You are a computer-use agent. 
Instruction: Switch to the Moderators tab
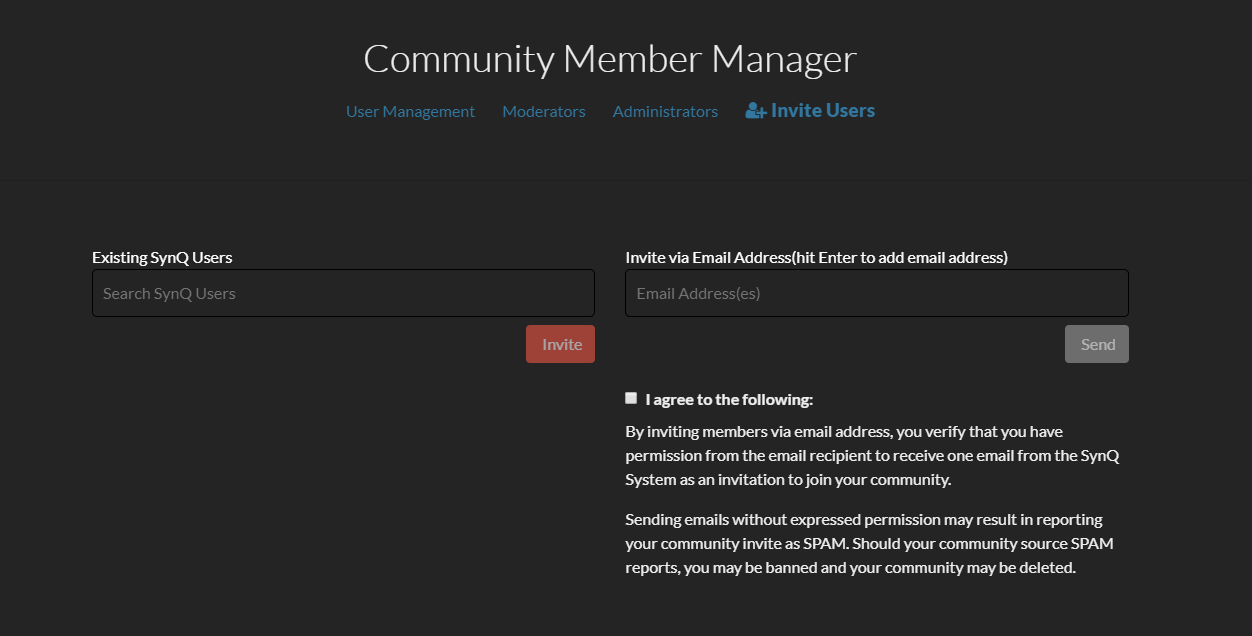(544, 111)
